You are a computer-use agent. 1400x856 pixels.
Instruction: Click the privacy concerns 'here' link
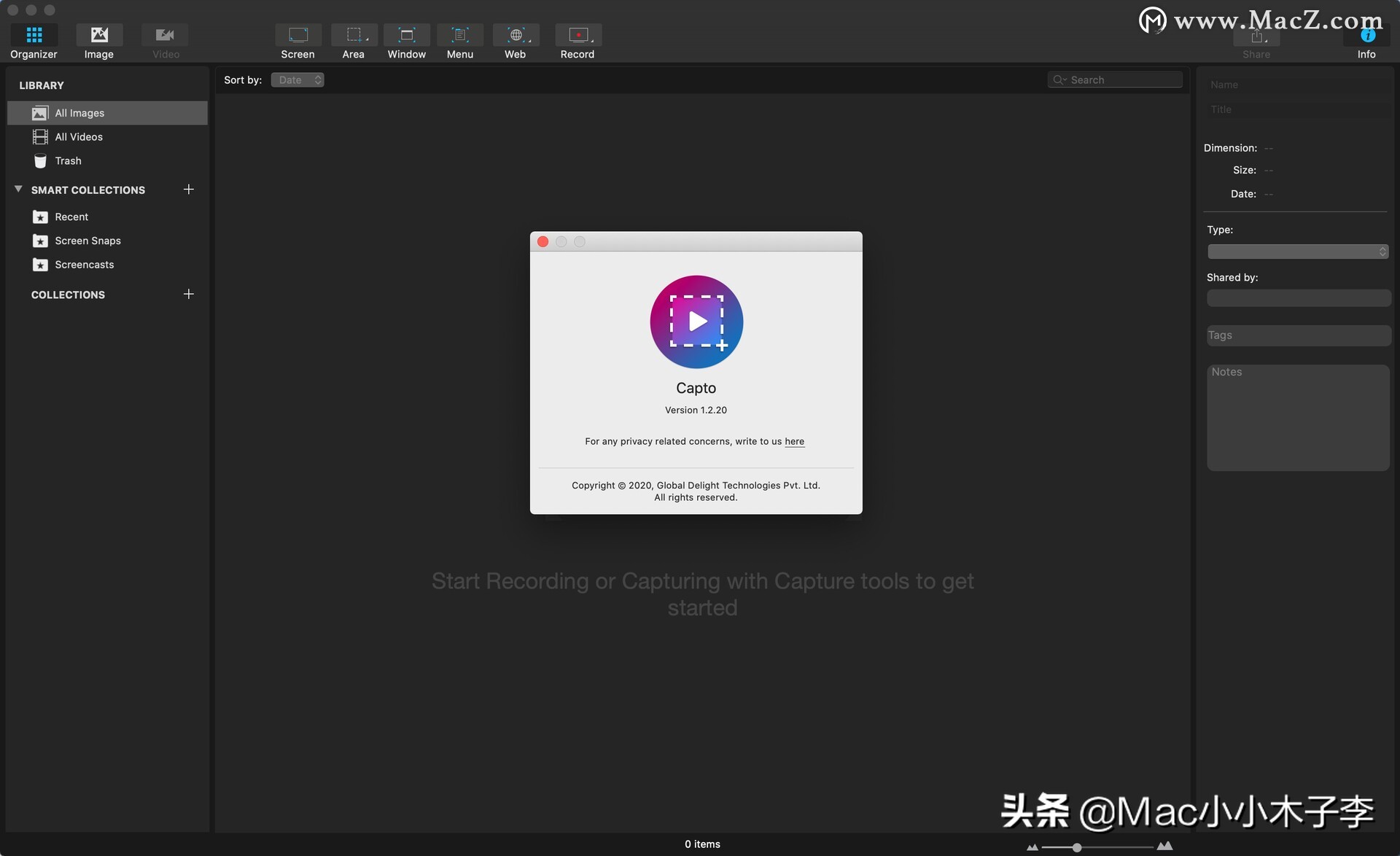click(x=794, y=441)
